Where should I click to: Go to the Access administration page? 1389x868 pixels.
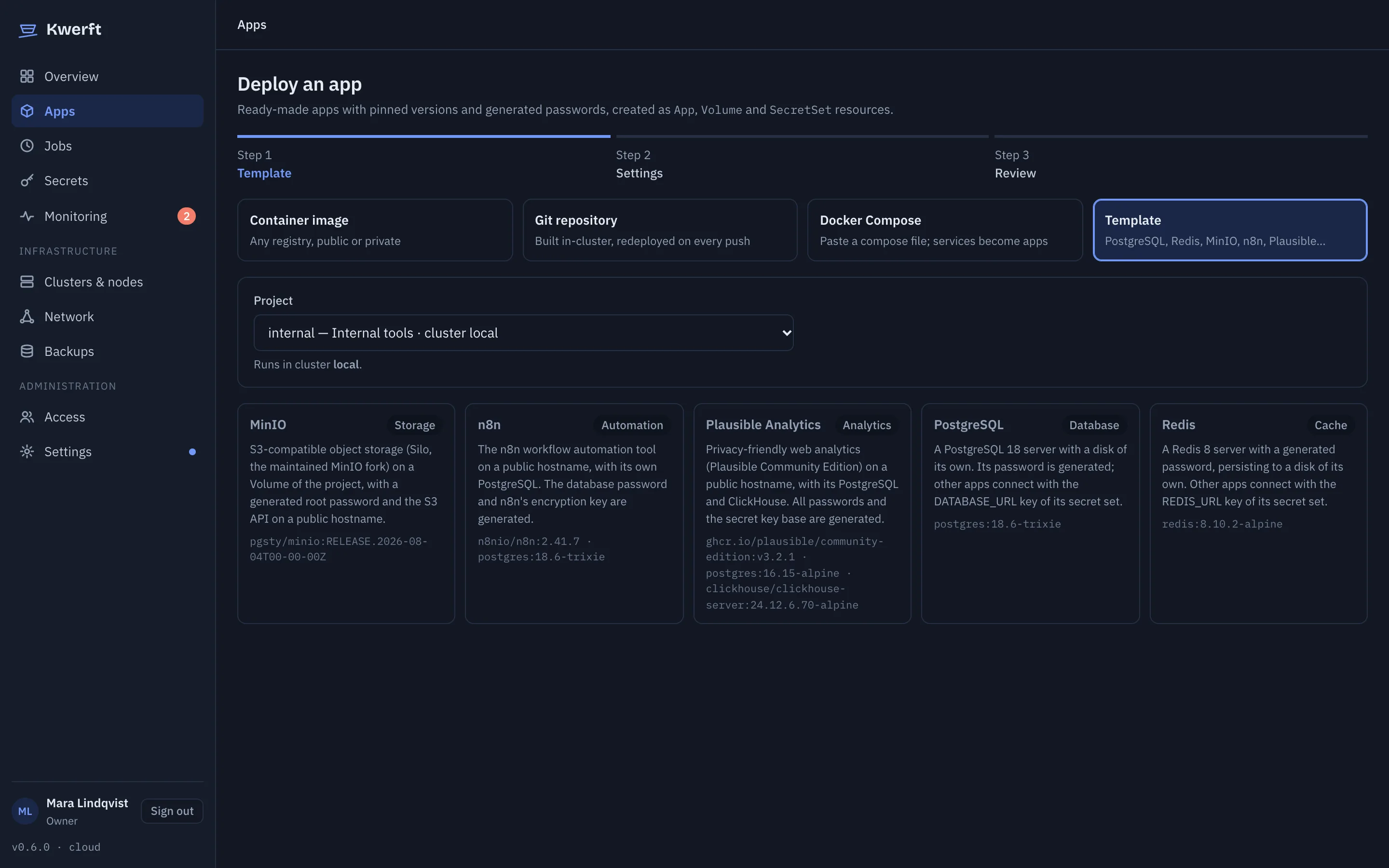(x=108, y=417)
